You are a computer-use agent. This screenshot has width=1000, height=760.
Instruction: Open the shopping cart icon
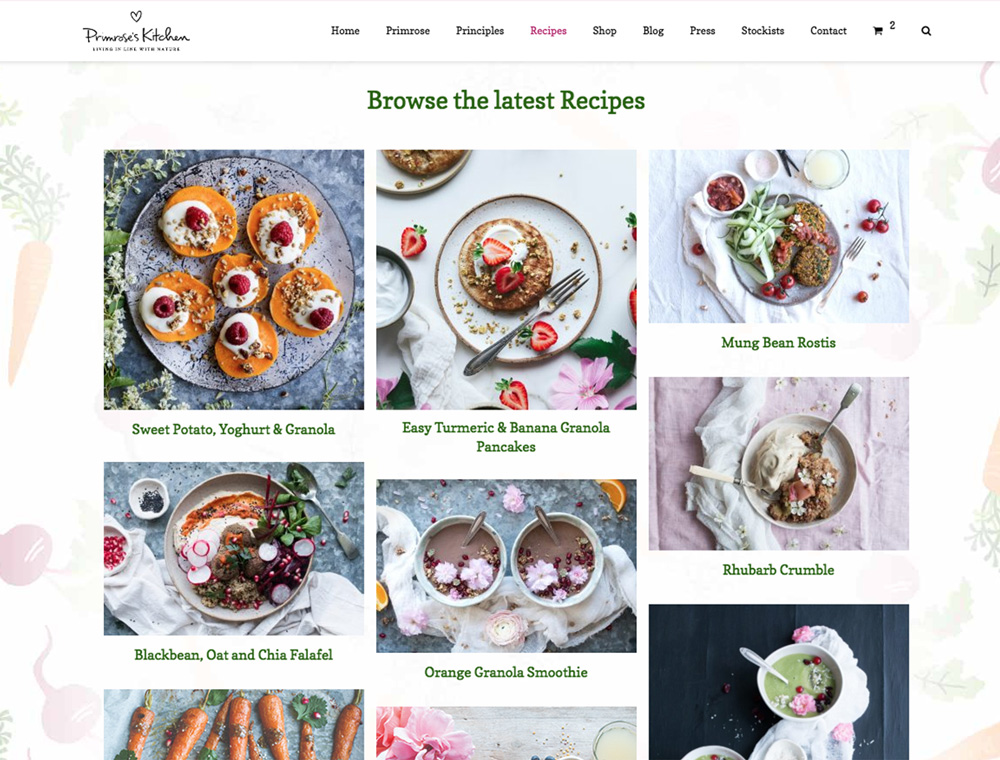tap(878, 31)
